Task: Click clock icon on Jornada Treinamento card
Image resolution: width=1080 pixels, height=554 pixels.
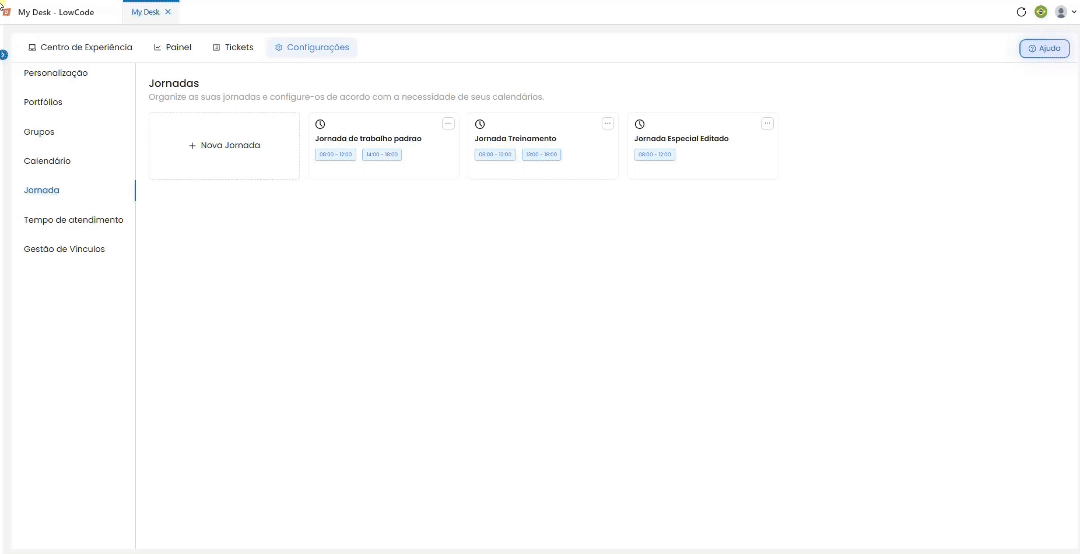Action: click(x=480, y=124)
